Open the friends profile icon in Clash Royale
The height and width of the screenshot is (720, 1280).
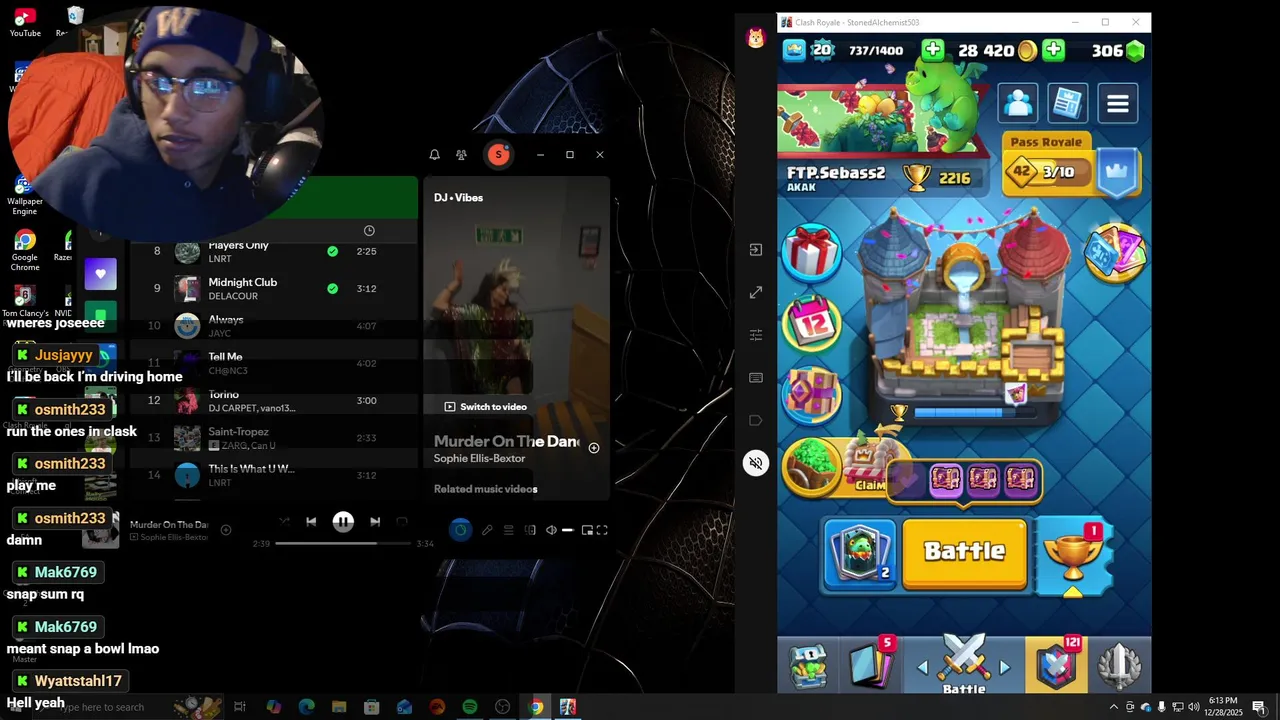[x=1018, y=102]
